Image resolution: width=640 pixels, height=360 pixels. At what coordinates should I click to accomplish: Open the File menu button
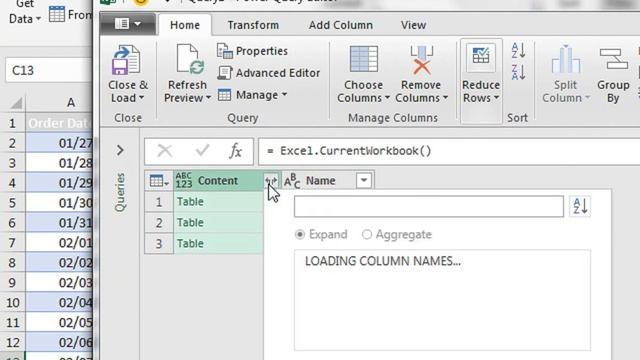(x=128, y=24)
